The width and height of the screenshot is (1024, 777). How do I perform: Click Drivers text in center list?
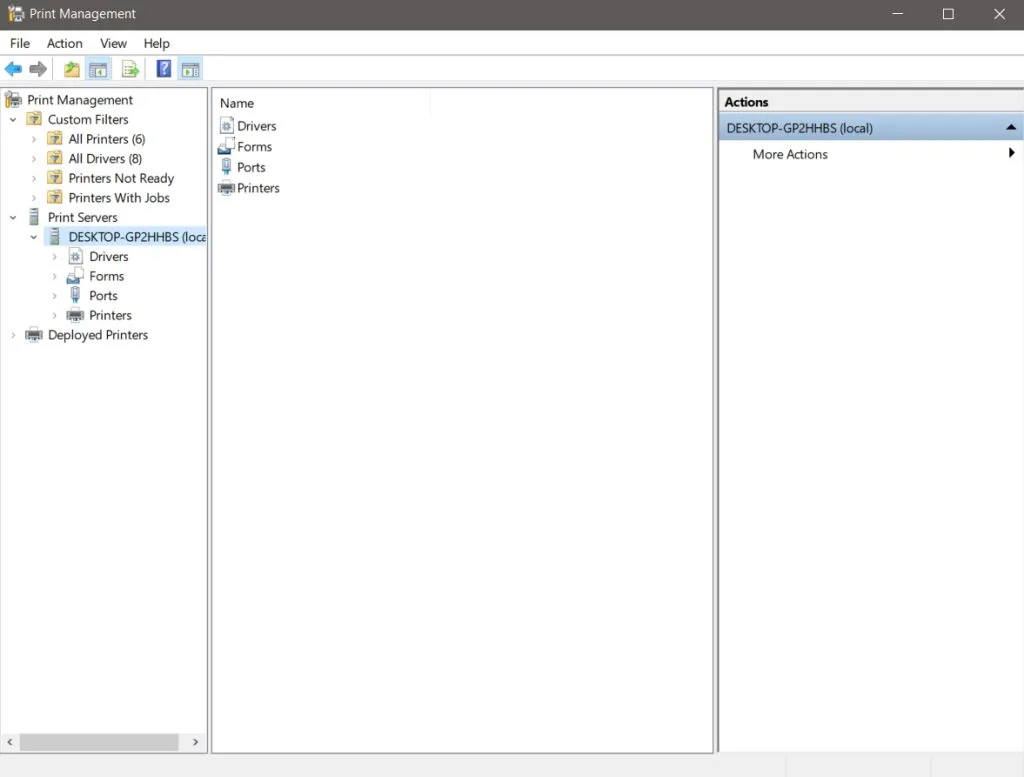257,126
